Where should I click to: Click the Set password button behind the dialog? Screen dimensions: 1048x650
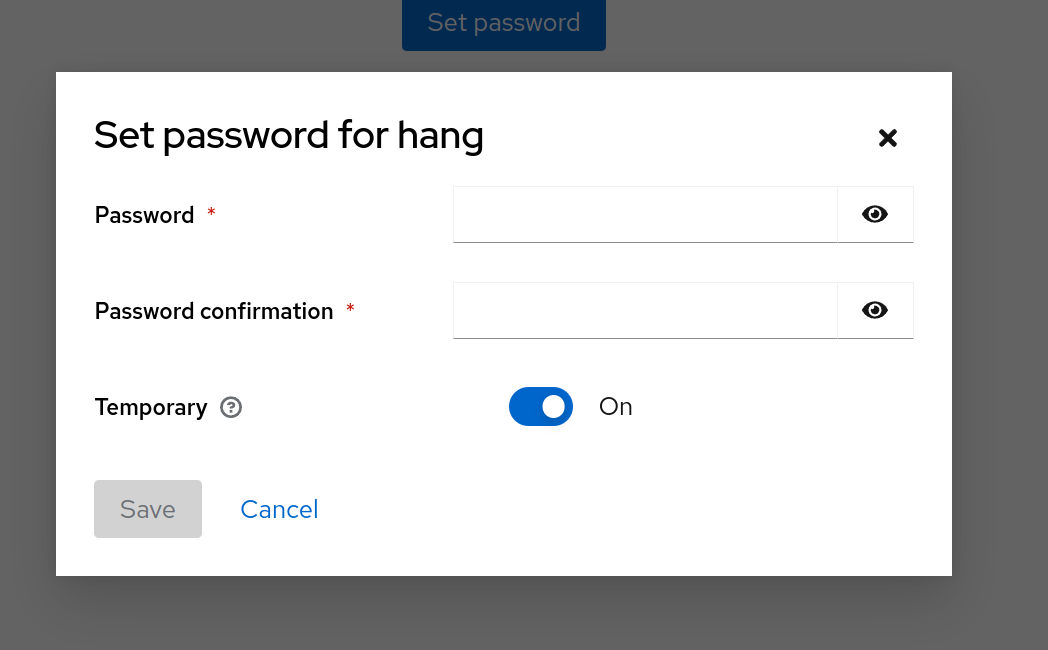(x=503, y=22)
